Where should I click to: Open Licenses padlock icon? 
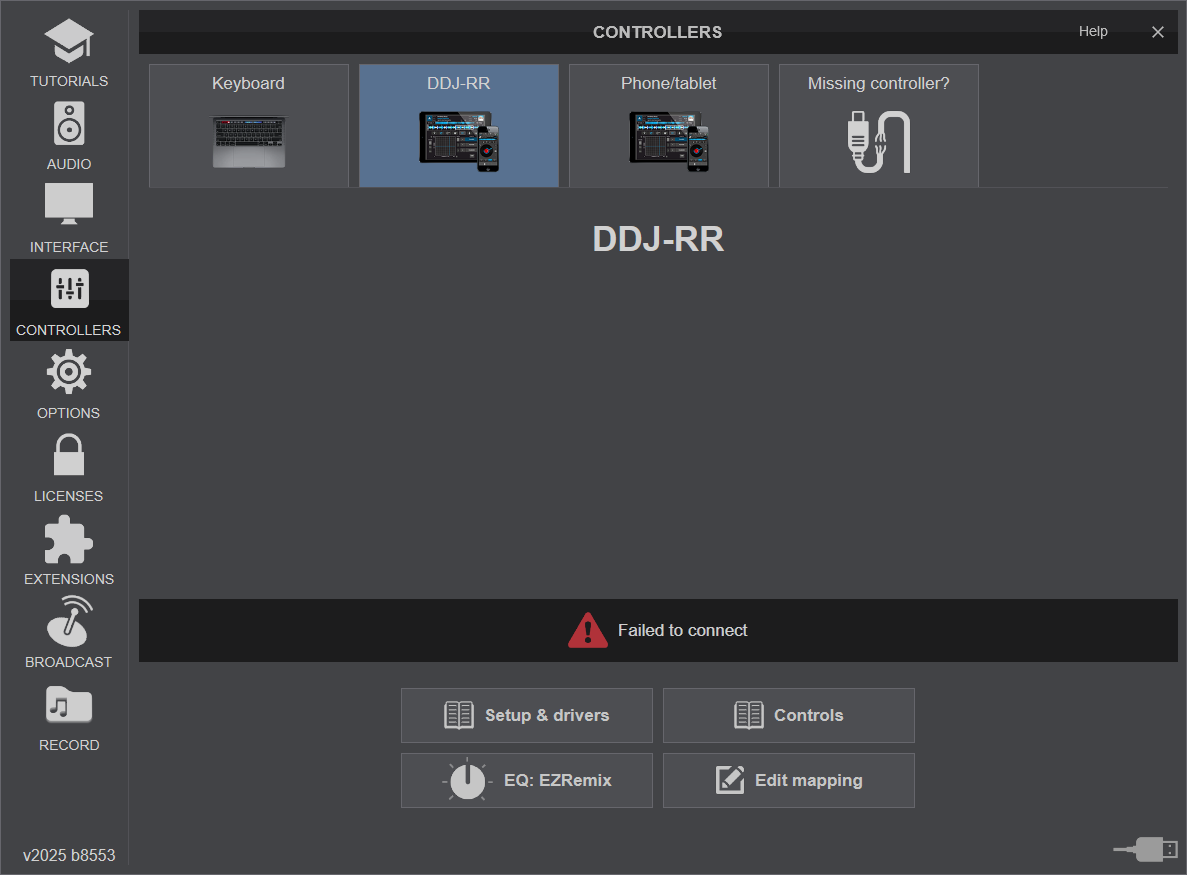(x=68, y=455)
